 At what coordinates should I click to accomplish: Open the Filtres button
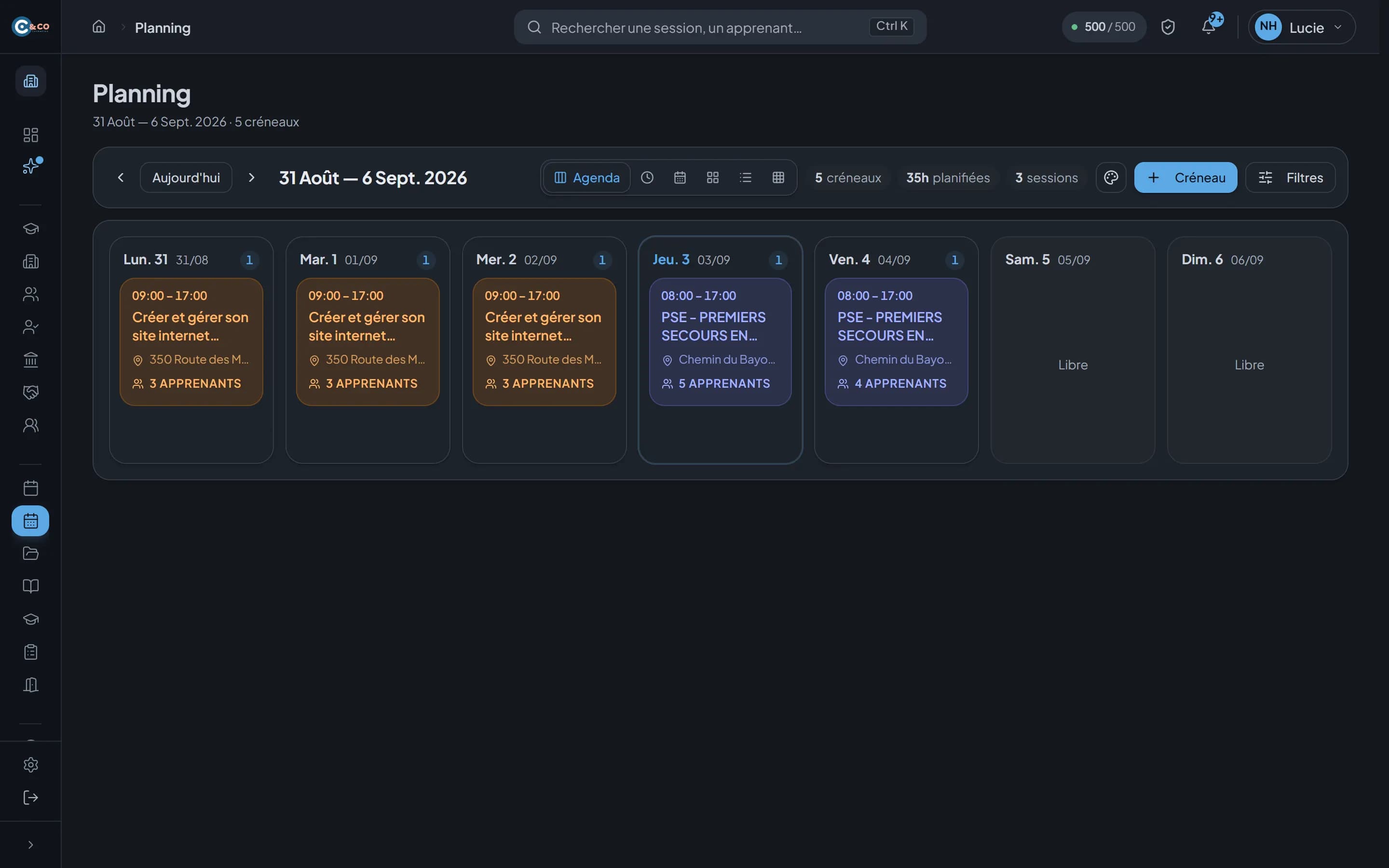click(1290, 177)
